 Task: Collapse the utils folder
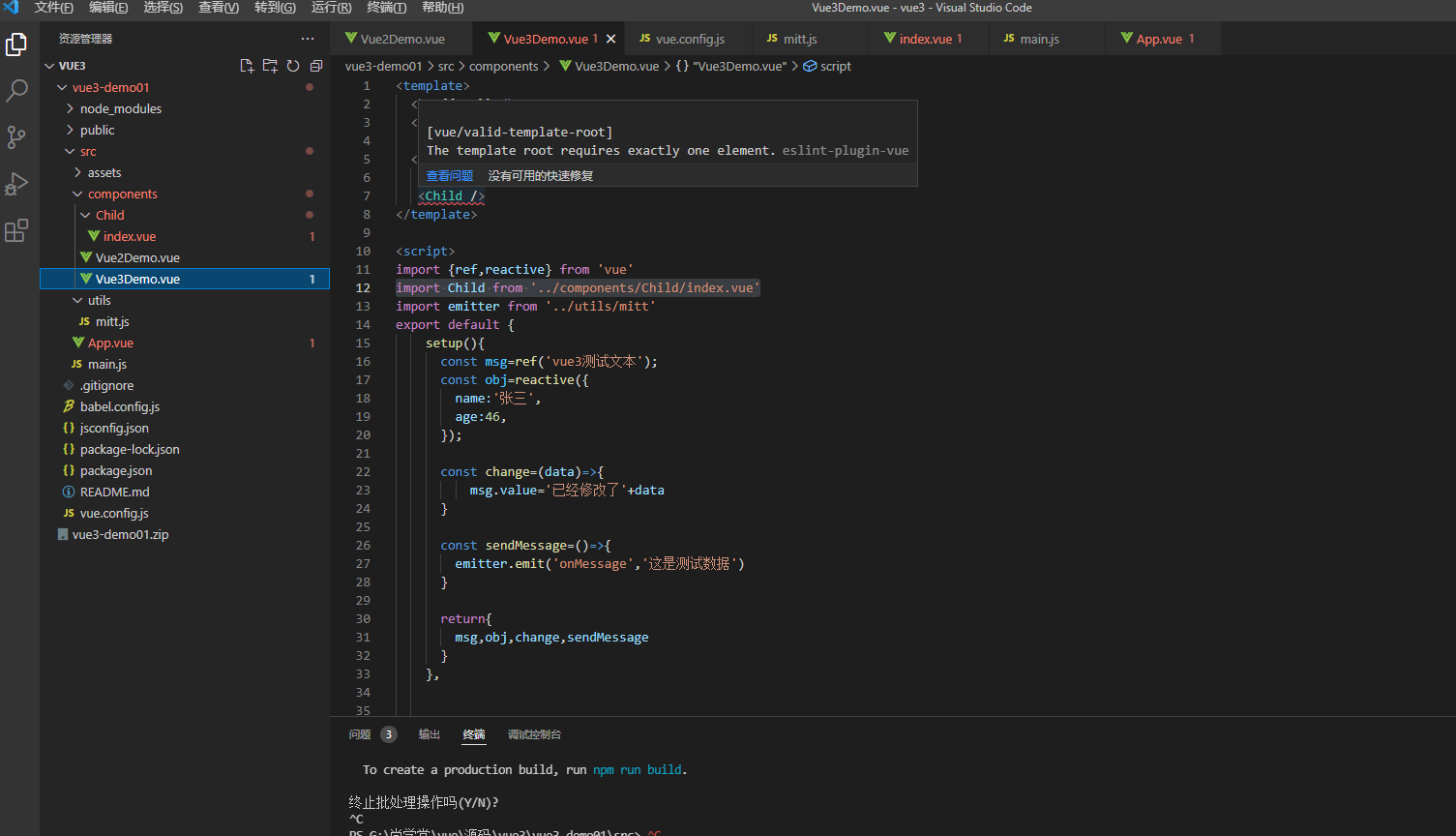pos(77,300)
